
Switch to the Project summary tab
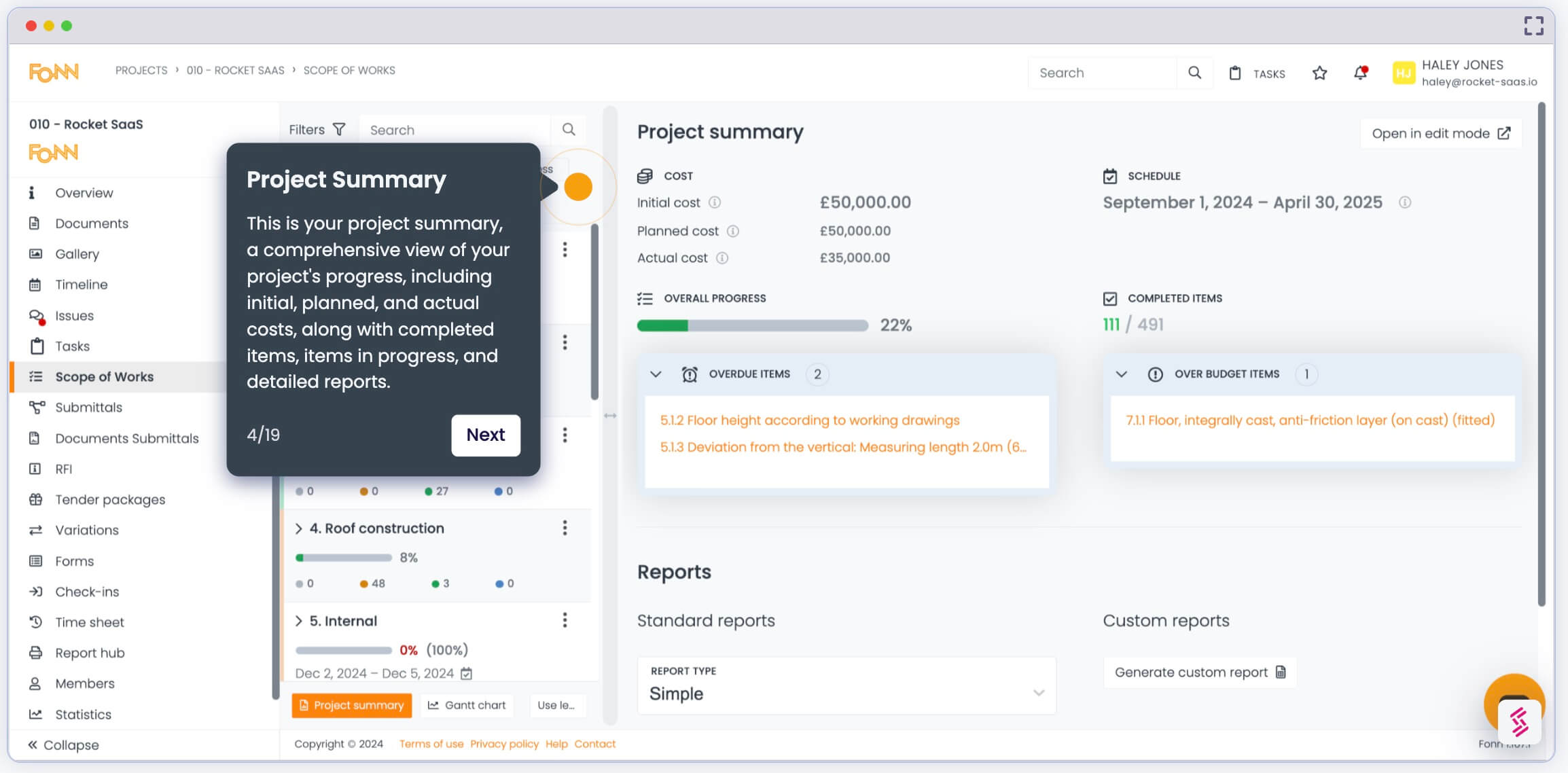352,706
